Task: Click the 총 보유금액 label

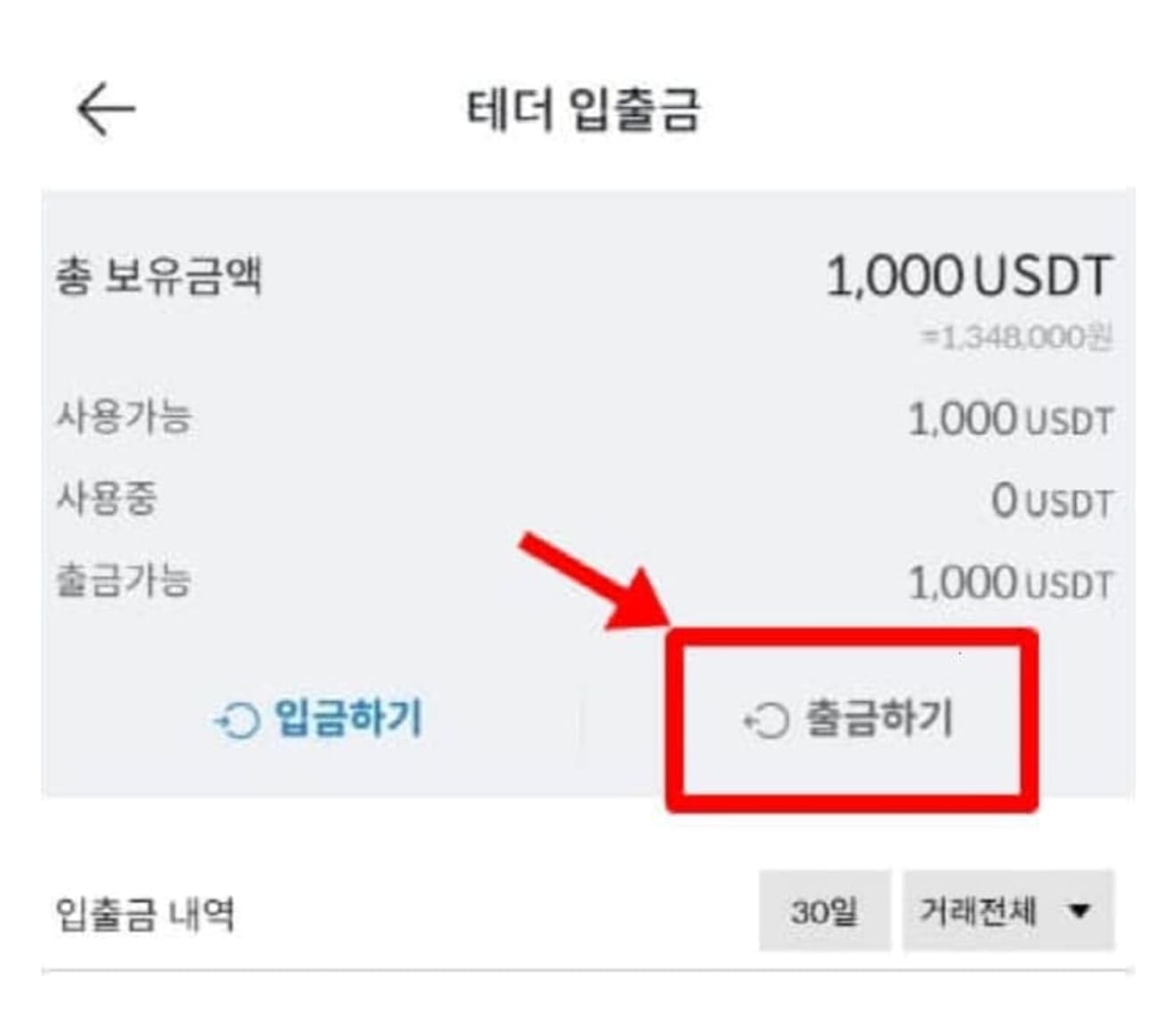Action: click(x=159, y=275)
